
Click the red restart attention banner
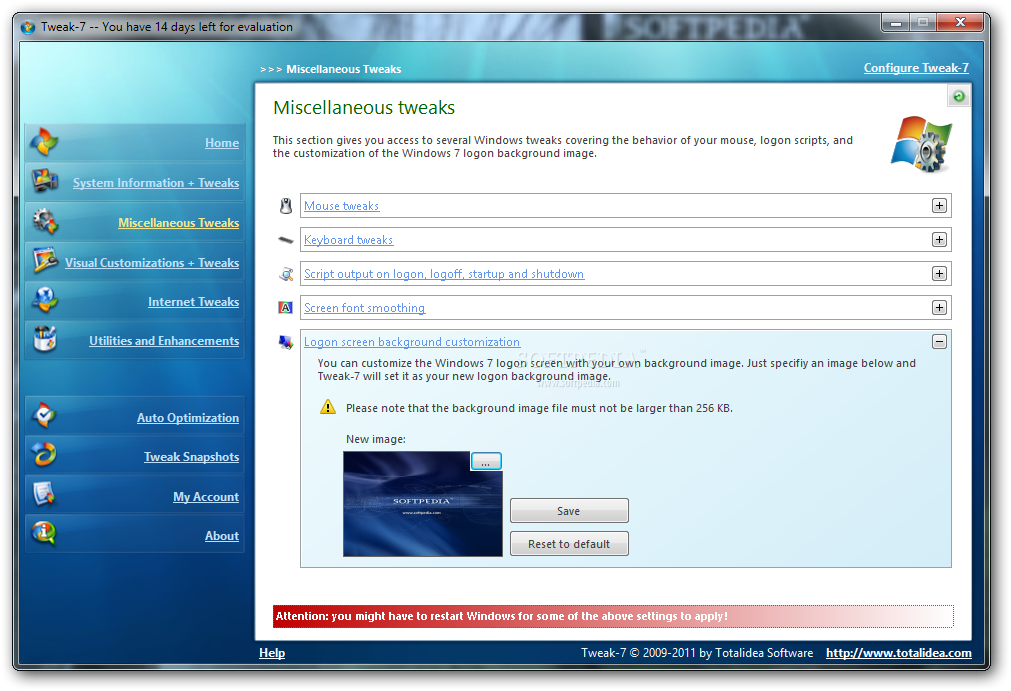[x=613, y=616]
